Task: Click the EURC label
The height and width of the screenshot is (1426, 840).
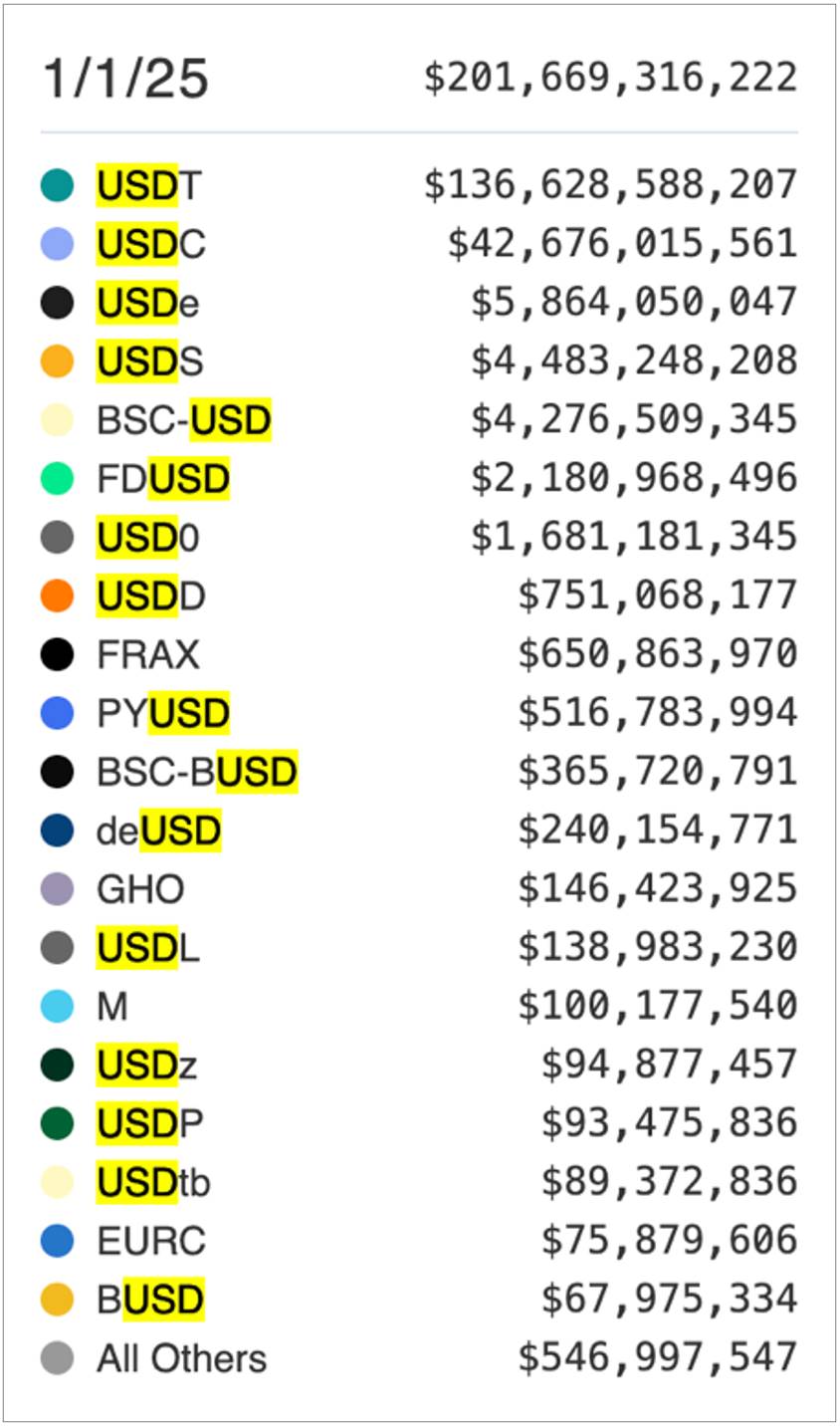Action: click(x=151, y=1241)
